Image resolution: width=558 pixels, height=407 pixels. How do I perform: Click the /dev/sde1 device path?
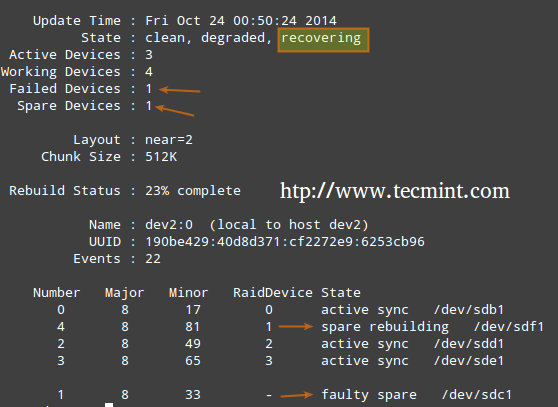point(469,361)
